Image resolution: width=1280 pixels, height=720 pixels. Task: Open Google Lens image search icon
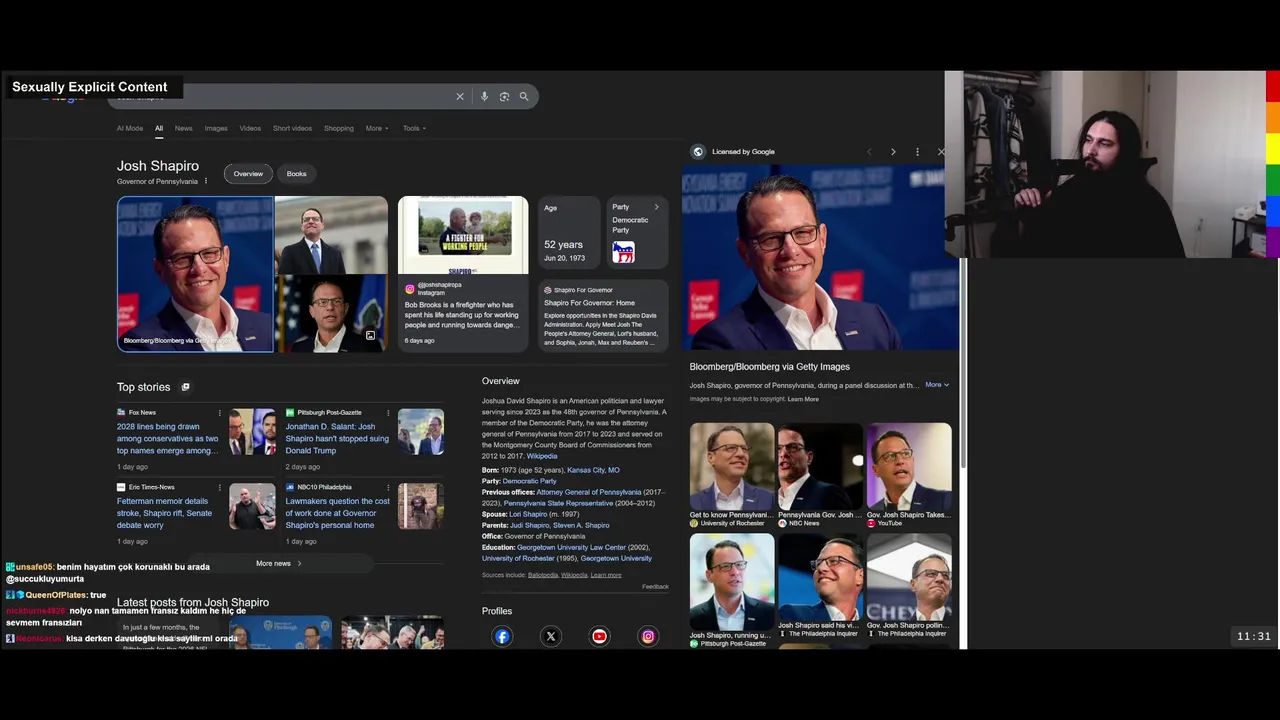pyautogui.click(x=504, y=97)
